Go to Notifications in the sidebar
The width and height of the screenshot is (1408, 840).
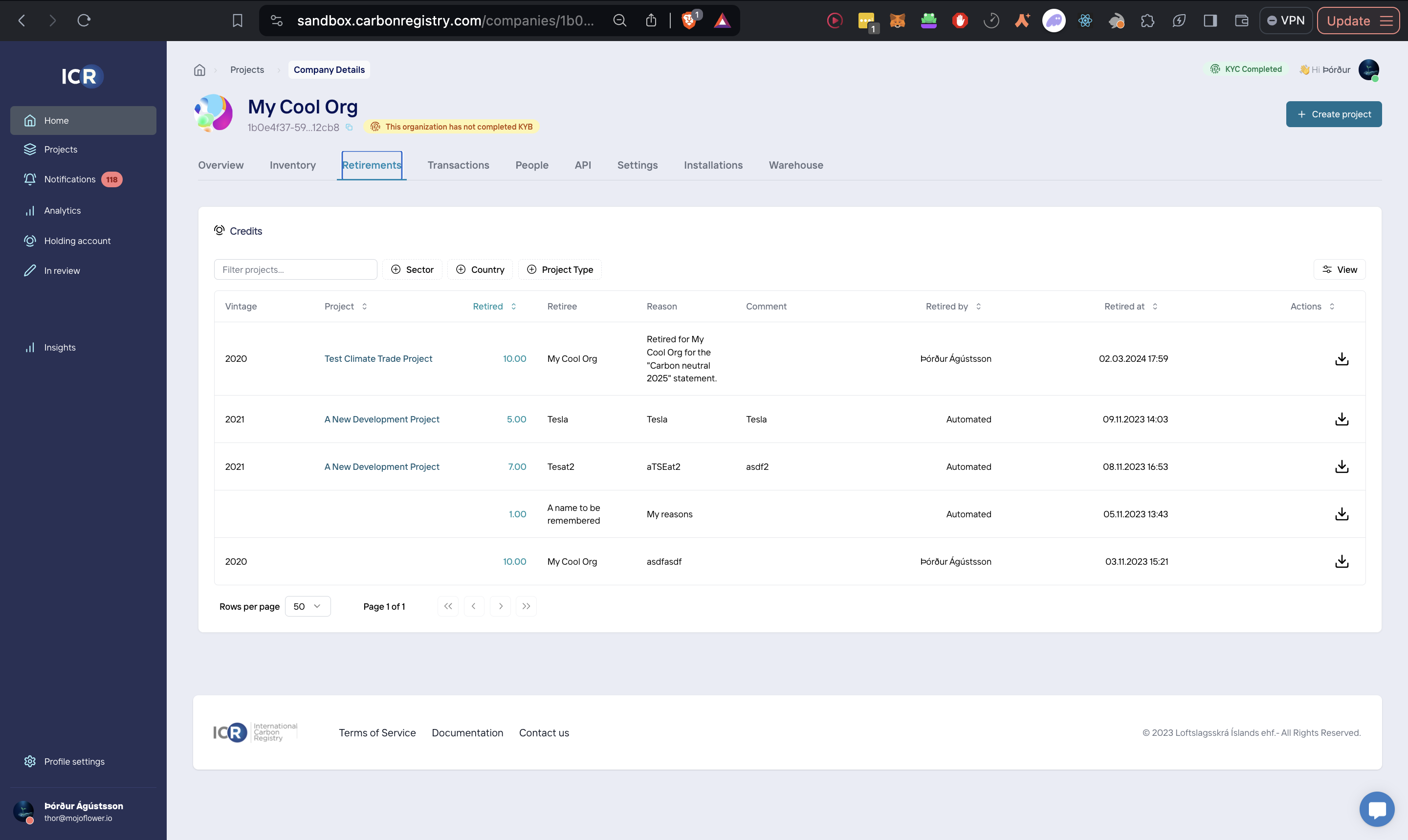69,179
